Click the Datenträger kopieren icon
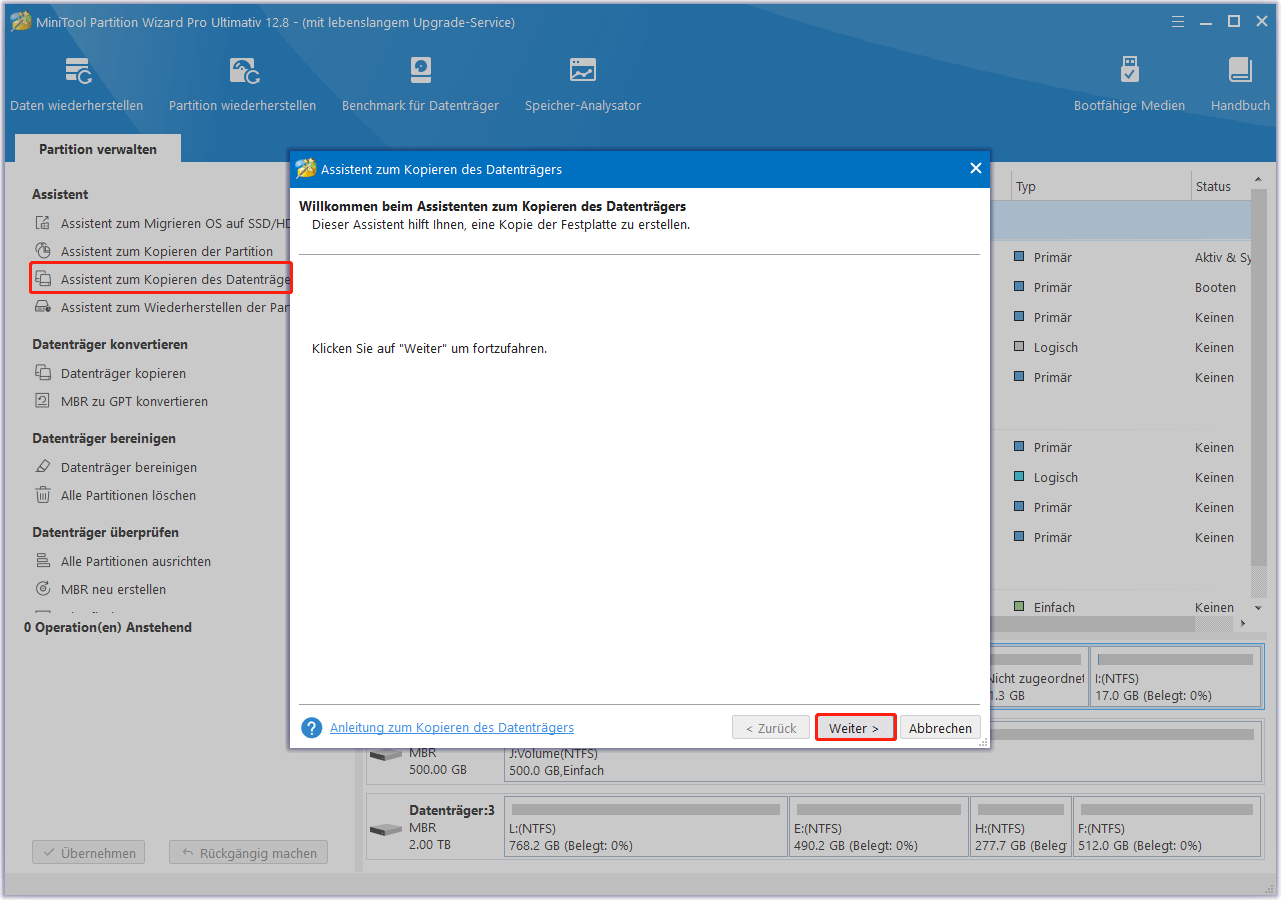This screenshot has height=901, width=1282. 43,373
